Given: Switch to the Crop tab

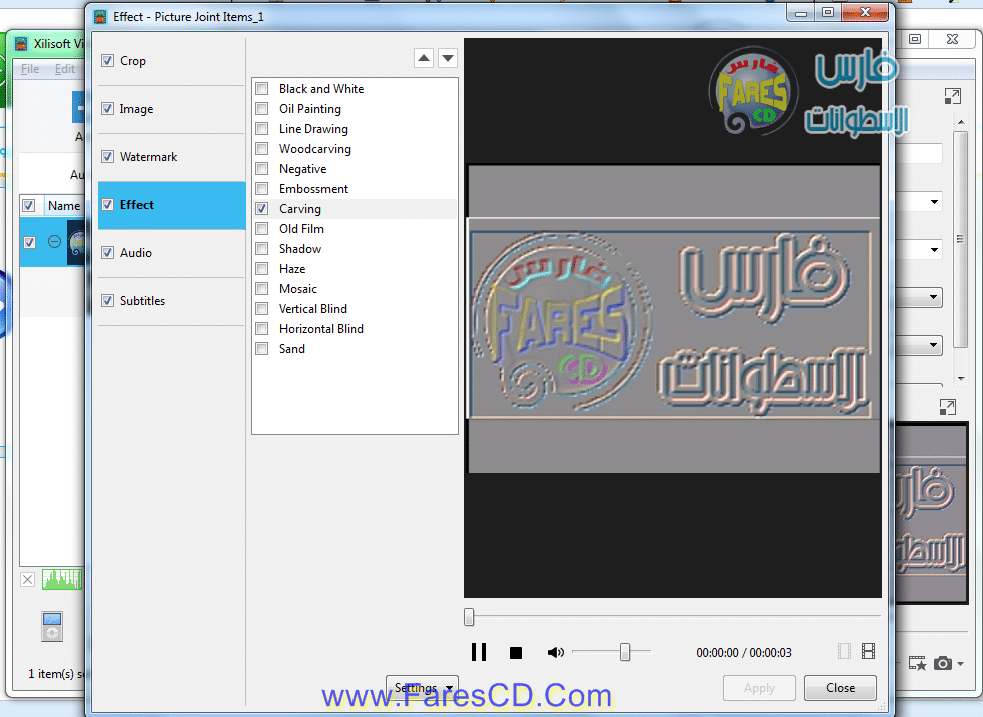Looking at the screenshot, I should [171, 61].
